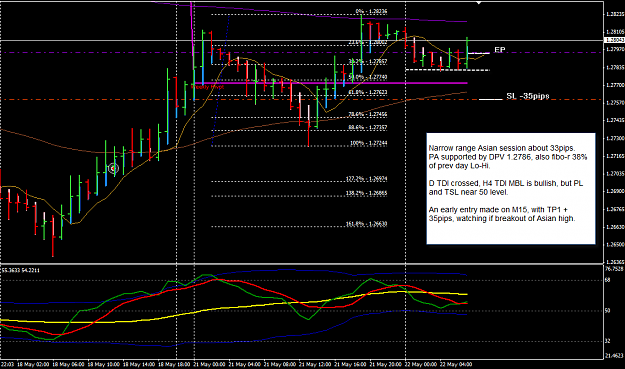Click 1.27835 on the price axis
Image resolution: width=625 pixels, height=369 pixels.
[x=615, y=67]
